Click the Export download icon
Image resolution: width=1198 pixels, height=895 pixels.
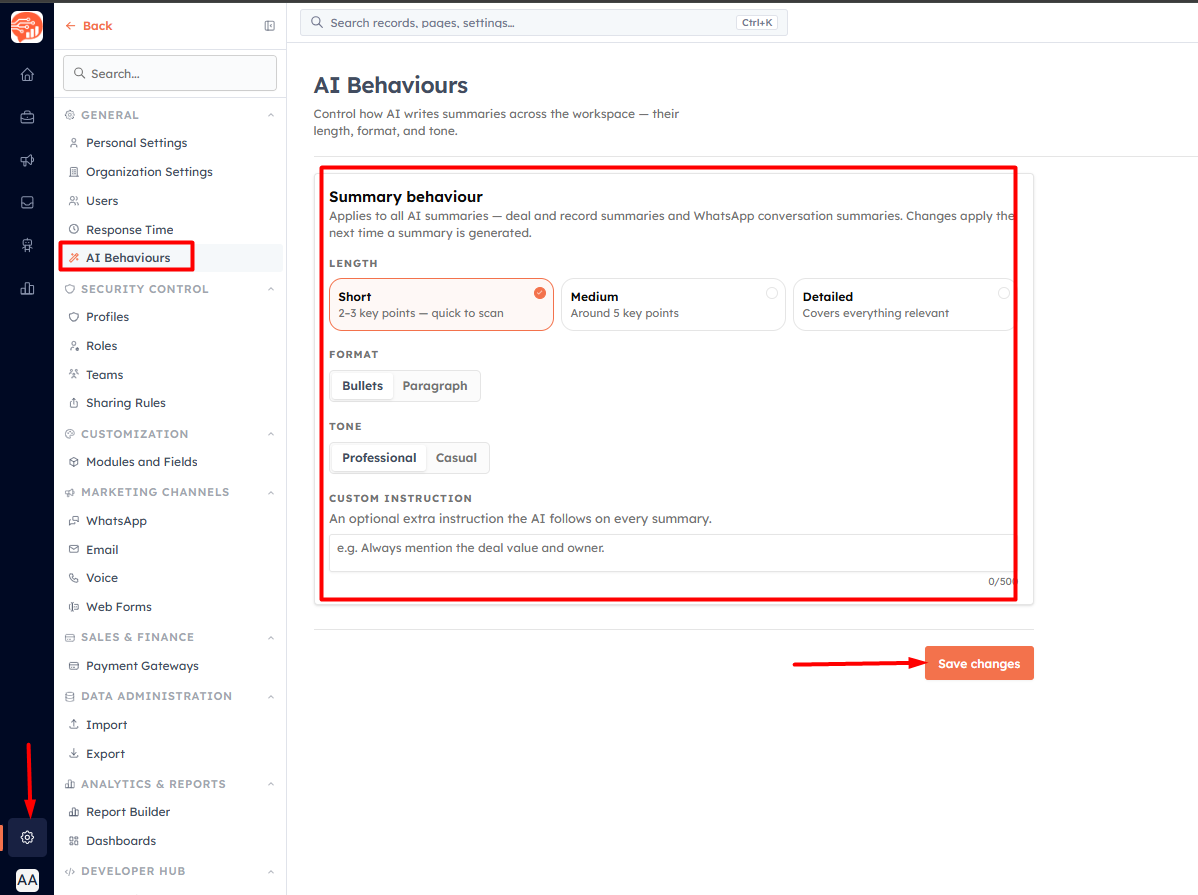(74, 753)
